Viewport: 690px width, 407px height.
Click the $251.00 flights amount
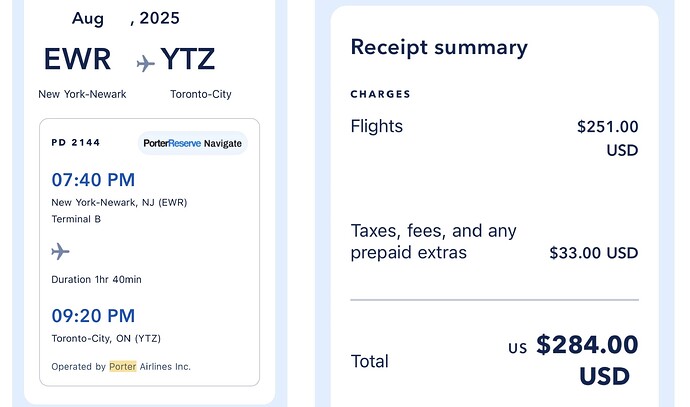(x=607, y=127)
